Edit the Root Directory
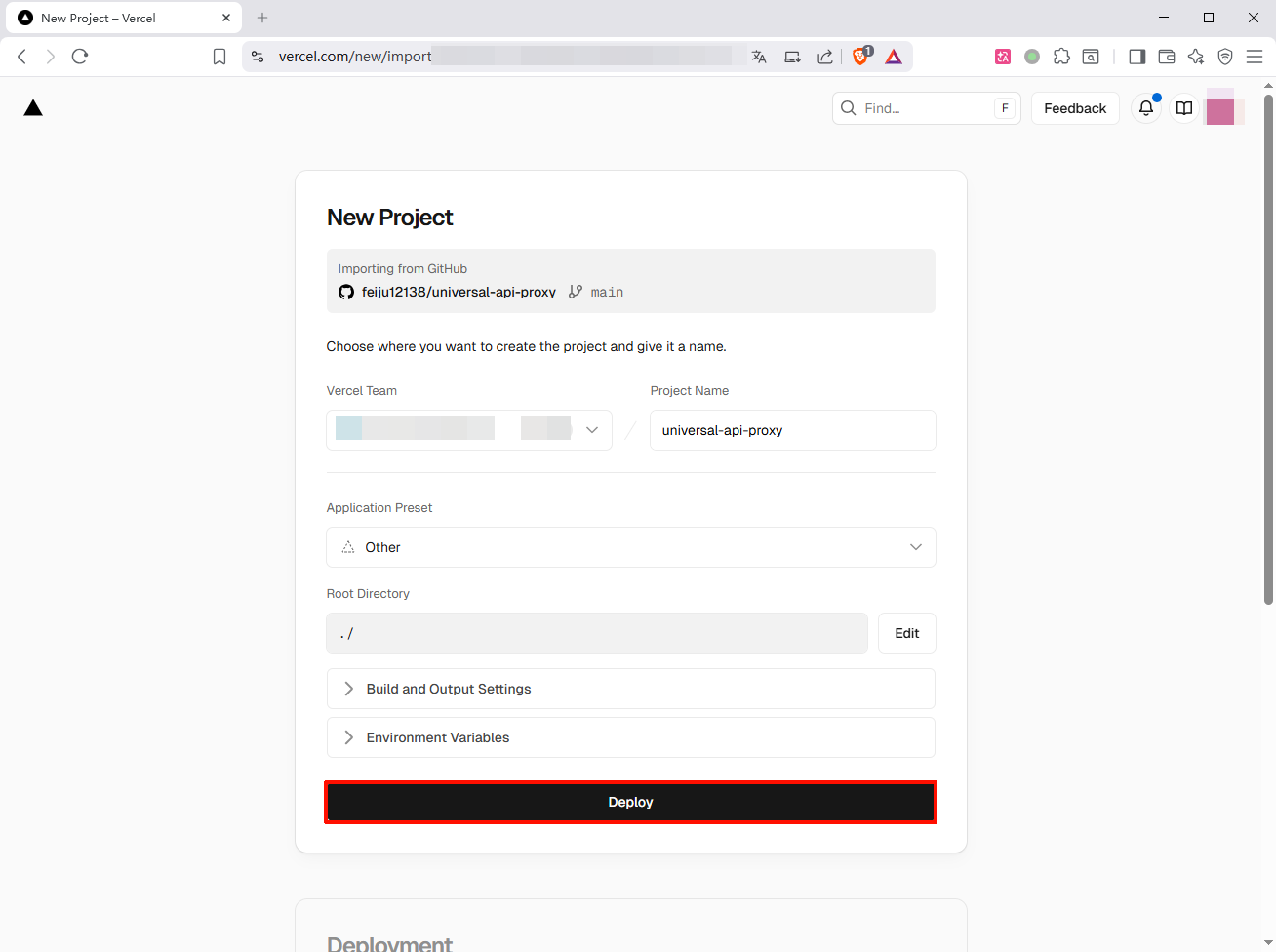The height and width of the screenshot is (952, 1276). click(907, 633)
